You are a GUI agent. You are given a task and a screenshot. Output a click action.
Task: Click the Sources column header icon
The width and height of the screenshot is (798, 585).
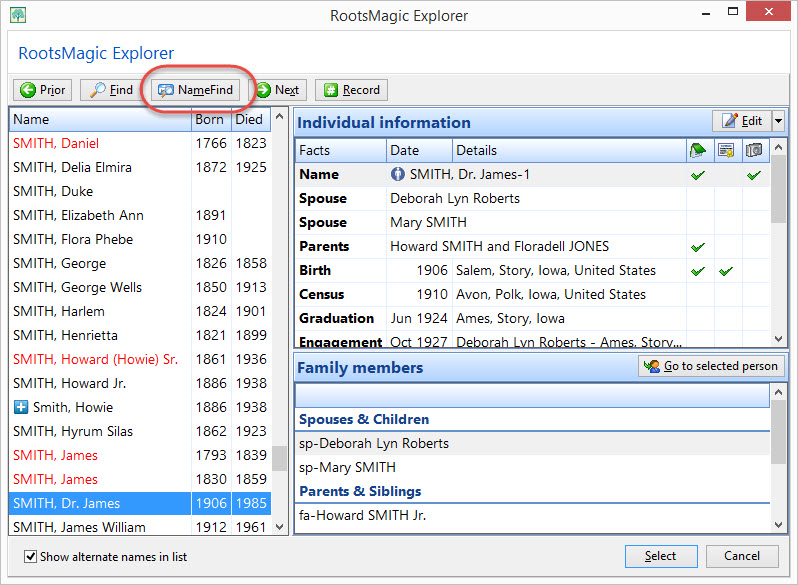(726, 150)
